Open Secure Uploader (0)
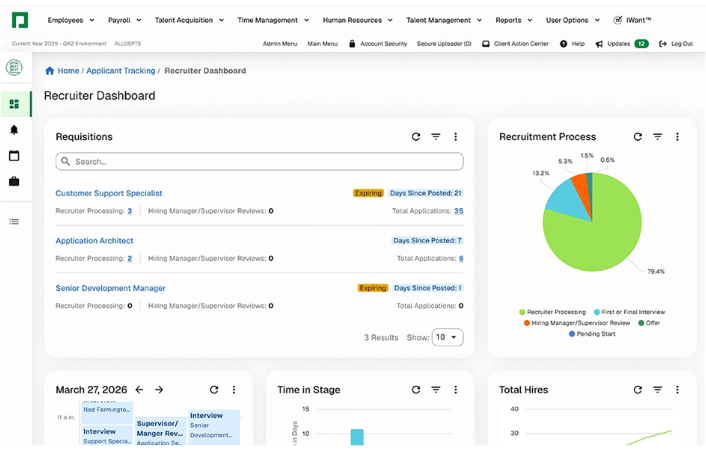Screen dimensions: 706x465 pyautogui.click(x=444, y=44)
